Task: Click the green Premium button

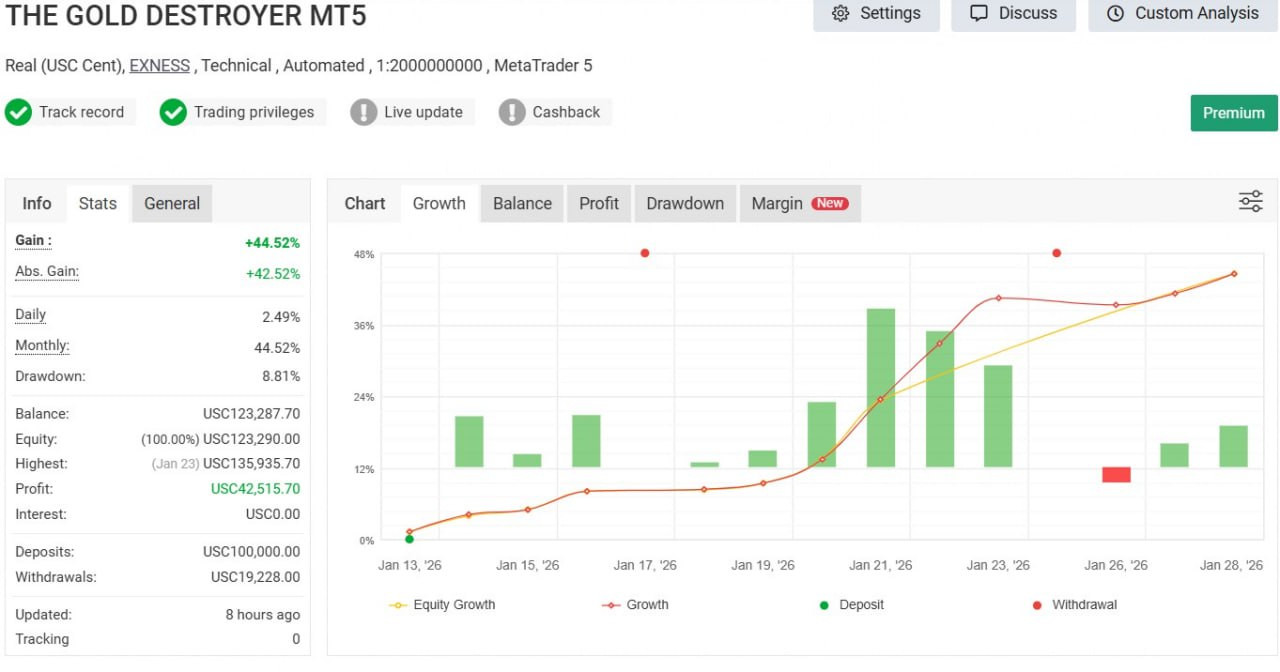Action: [1233, 113]
